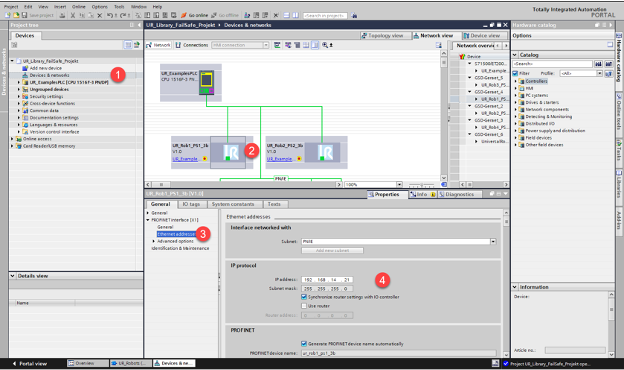Enable the Use router checkbox
This screenshot has height=370, width=624.
click(x=304, y=306)
